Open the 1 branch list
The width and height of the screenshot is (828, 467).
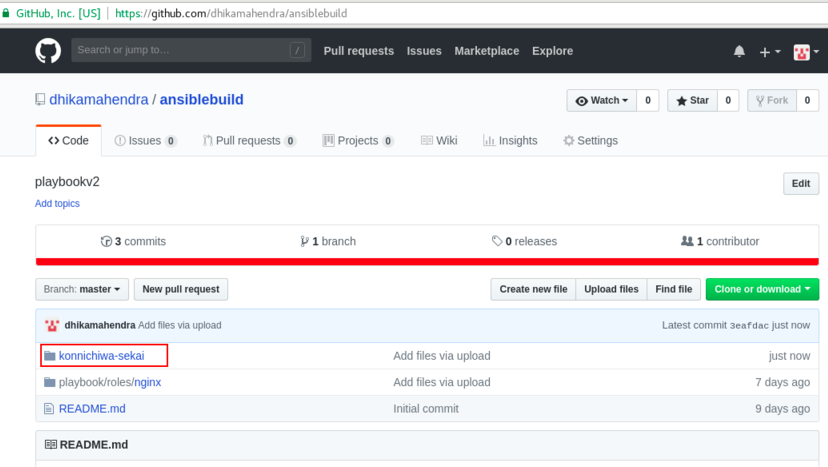[x=328, y=241]
